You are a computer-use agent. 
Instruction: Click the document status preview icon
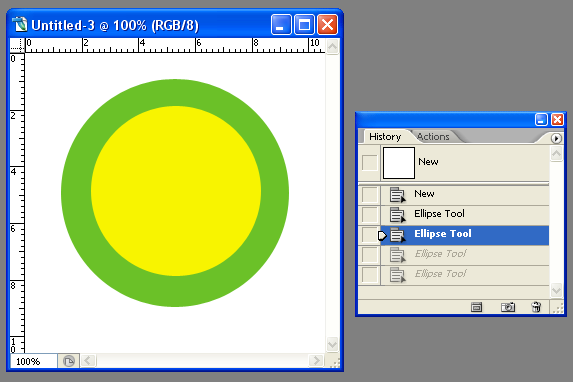pyautogui.click(x=69, y=362)
